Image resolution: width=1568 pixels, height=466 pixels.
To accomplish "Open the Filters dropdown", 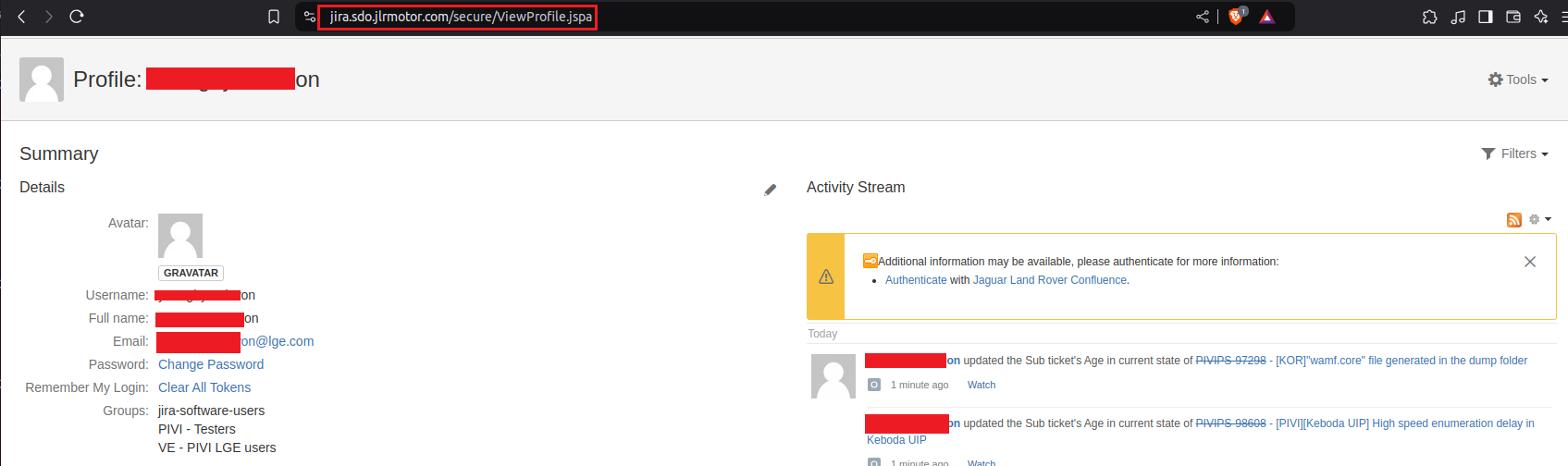I will pyautogui.click(x=1514, y=153).
